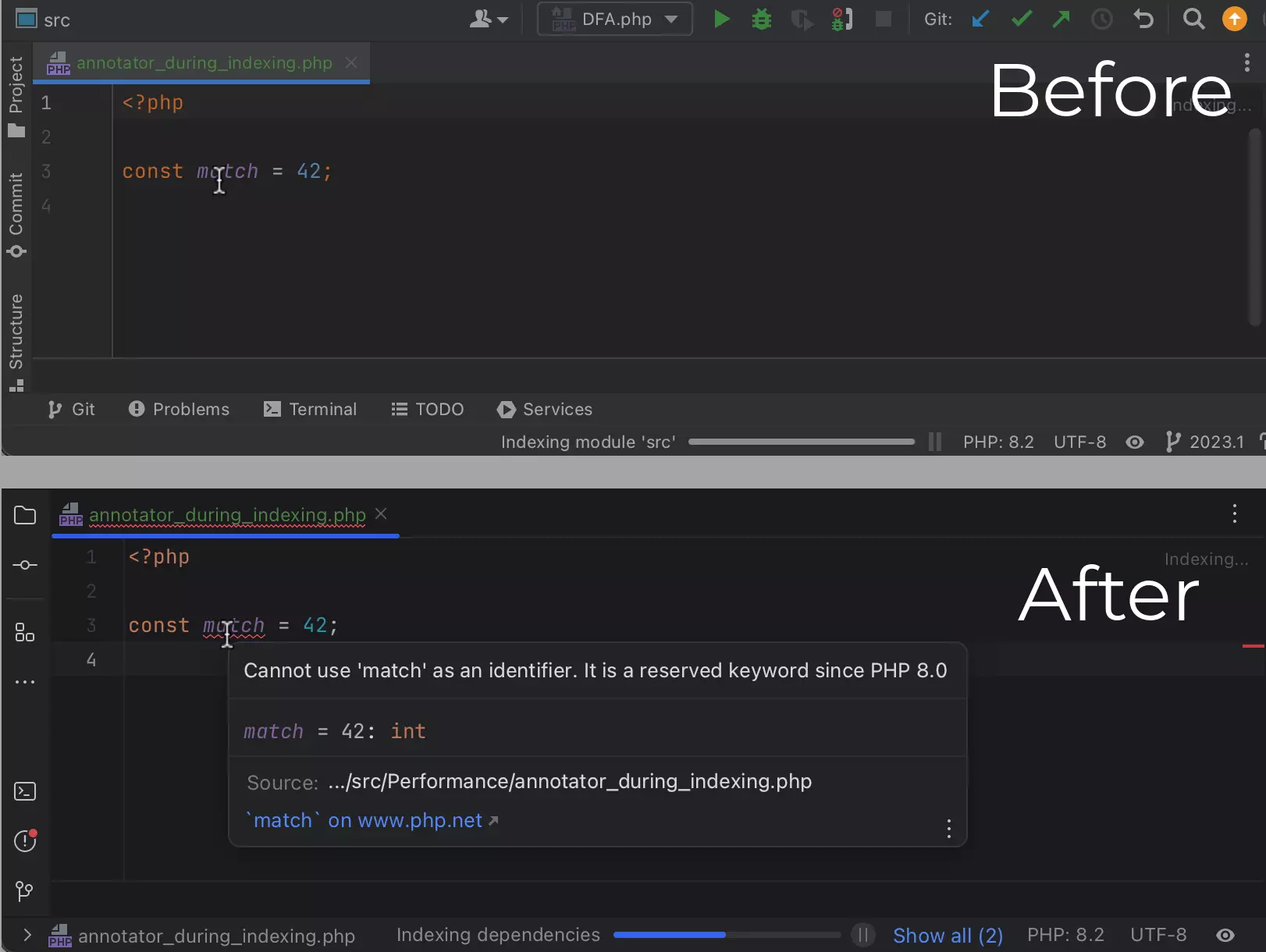Viewport: 1266px width, 952px height.
Task: Push changes with the green diagonal arrow
Action: [1061, 19]
